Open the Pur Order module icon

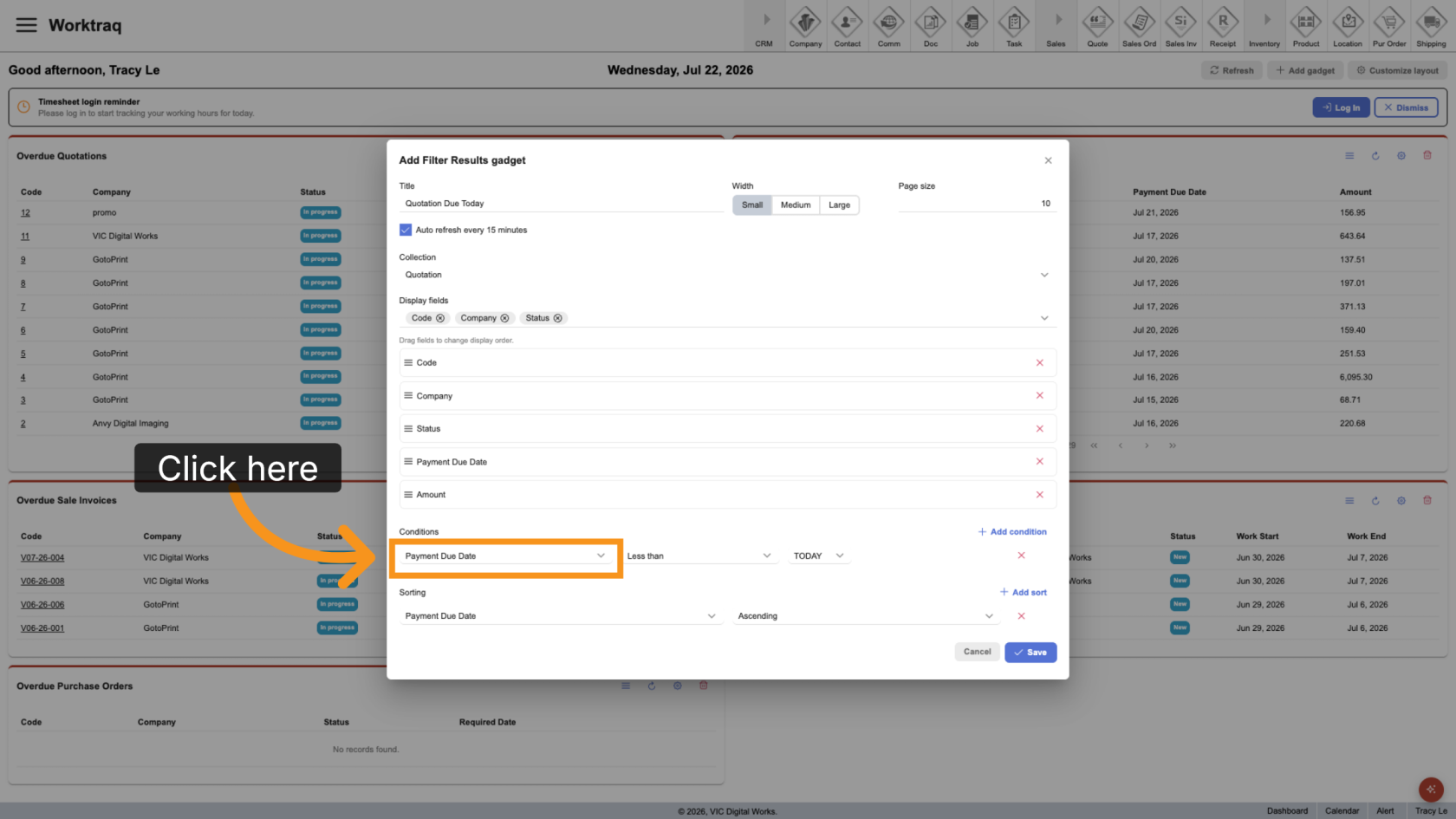[x=1389, y=26]
